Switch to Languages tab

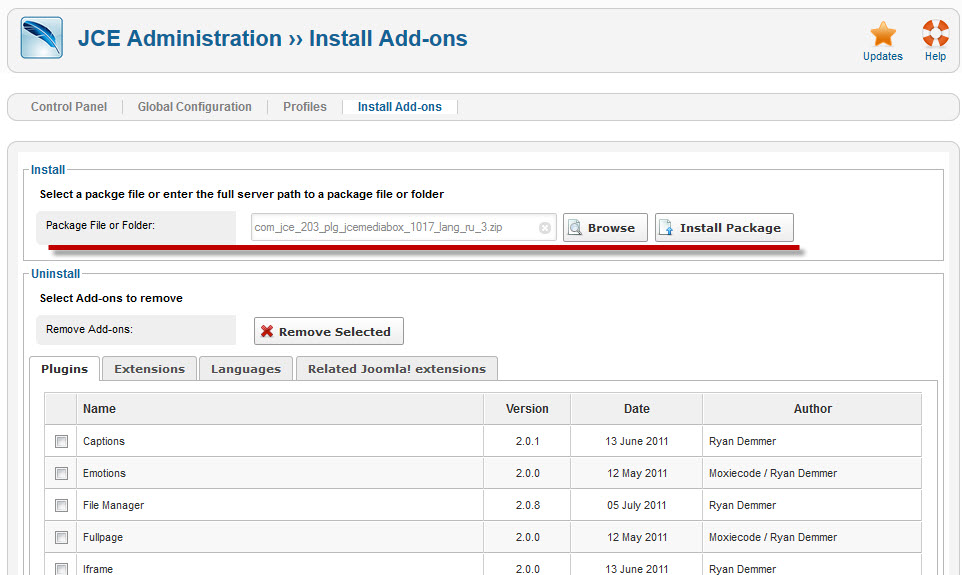click(x=246, y=369)
